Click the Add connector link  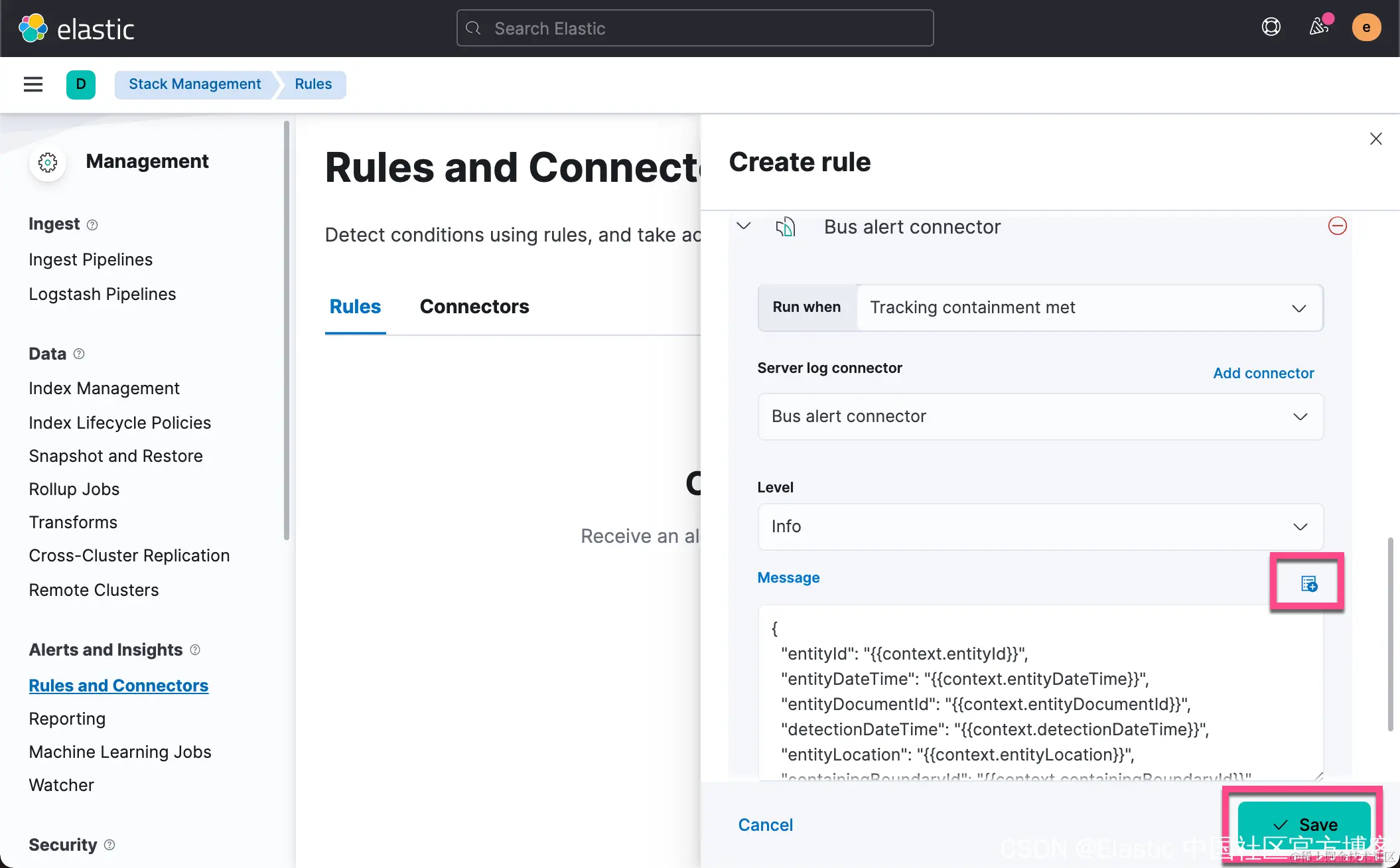coord(1263,373)
